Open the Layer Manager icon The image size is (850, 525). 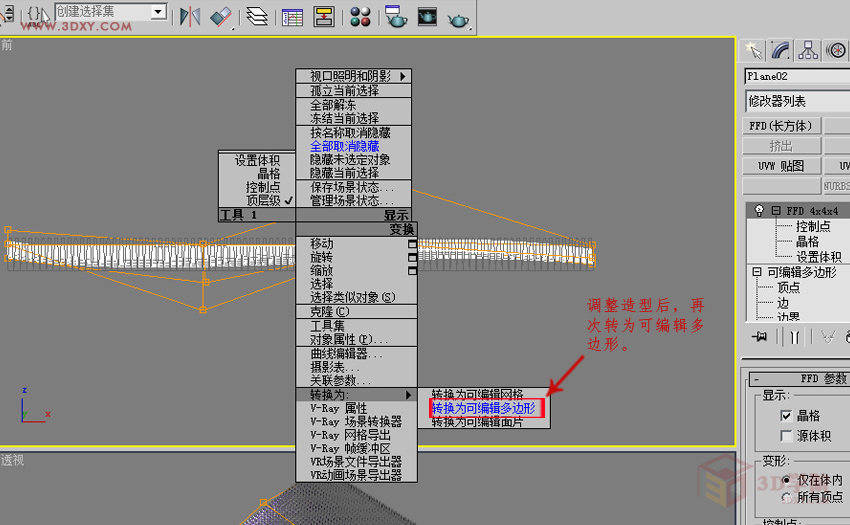[257, 16]
